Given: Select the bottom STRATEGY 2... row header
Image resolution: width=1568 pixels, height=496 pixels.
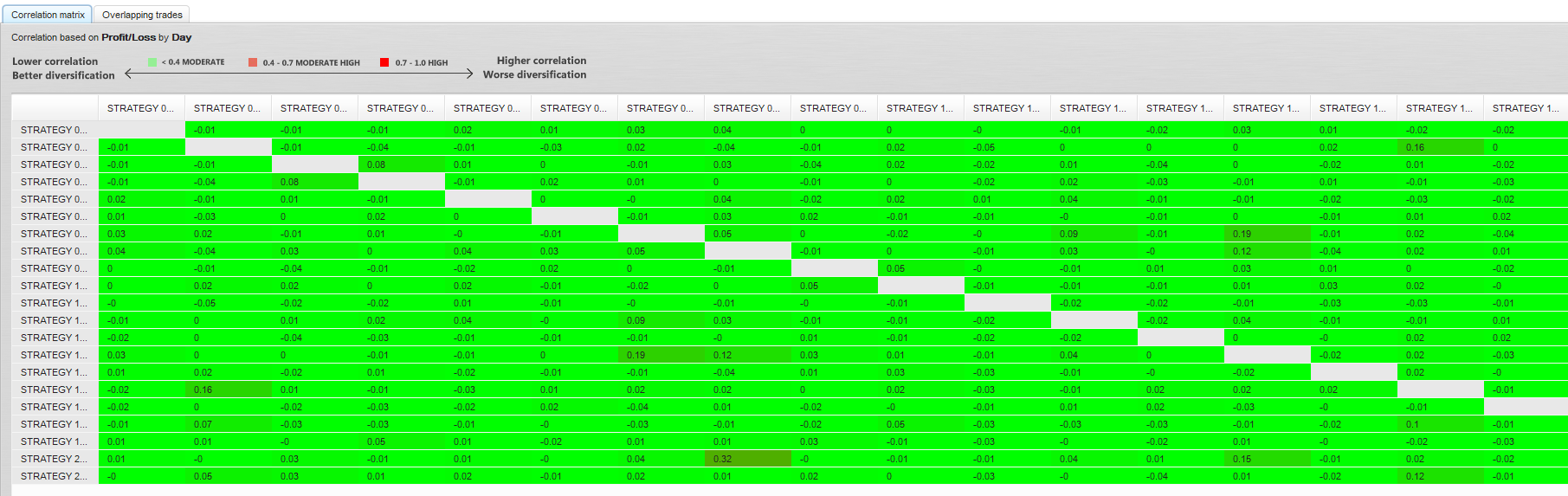Looking at the screenshot, I should tap(55, 476).
